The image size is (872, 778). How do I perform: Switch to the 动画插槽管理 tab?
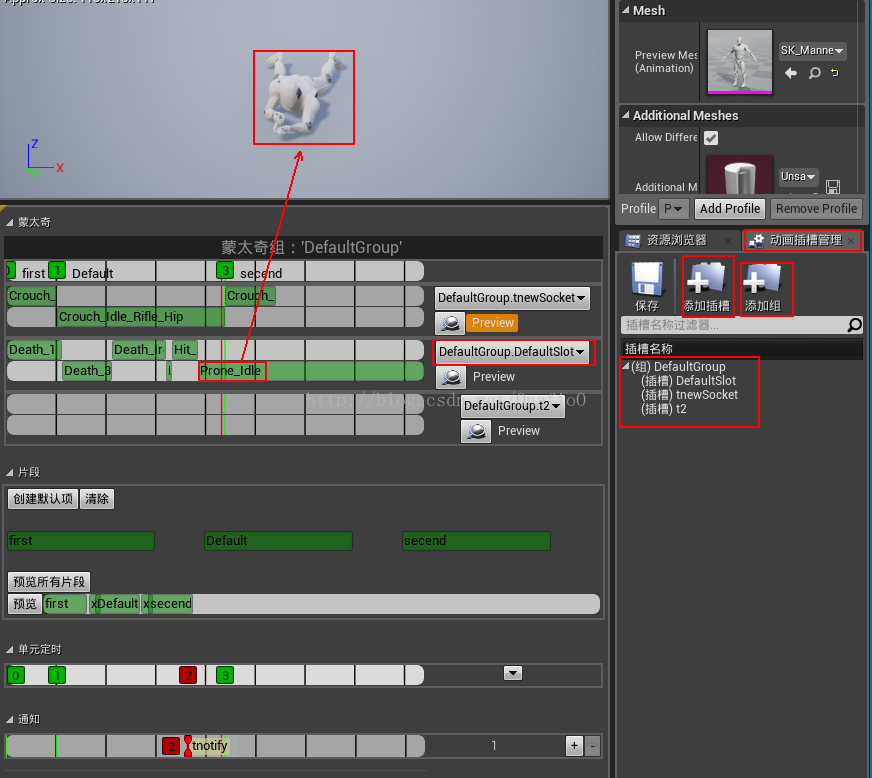[x=805, y=240]
